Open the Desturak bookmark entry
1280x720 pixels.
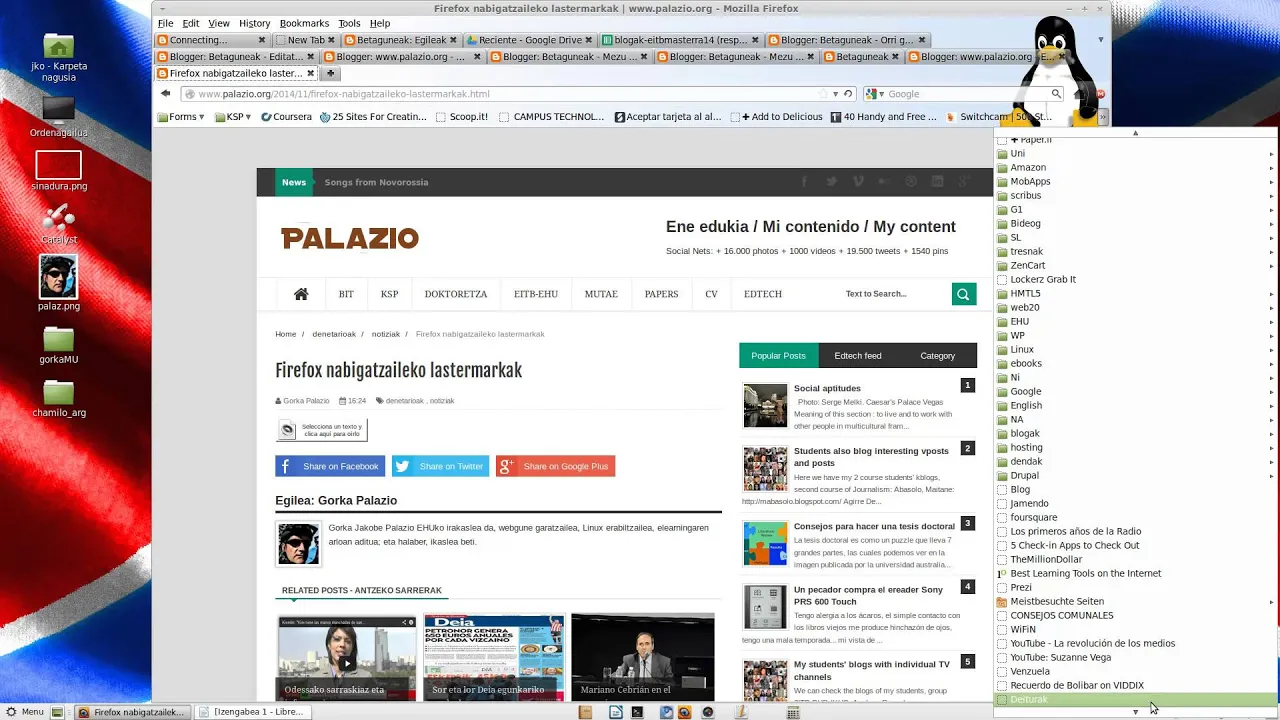pos(1134,700)
